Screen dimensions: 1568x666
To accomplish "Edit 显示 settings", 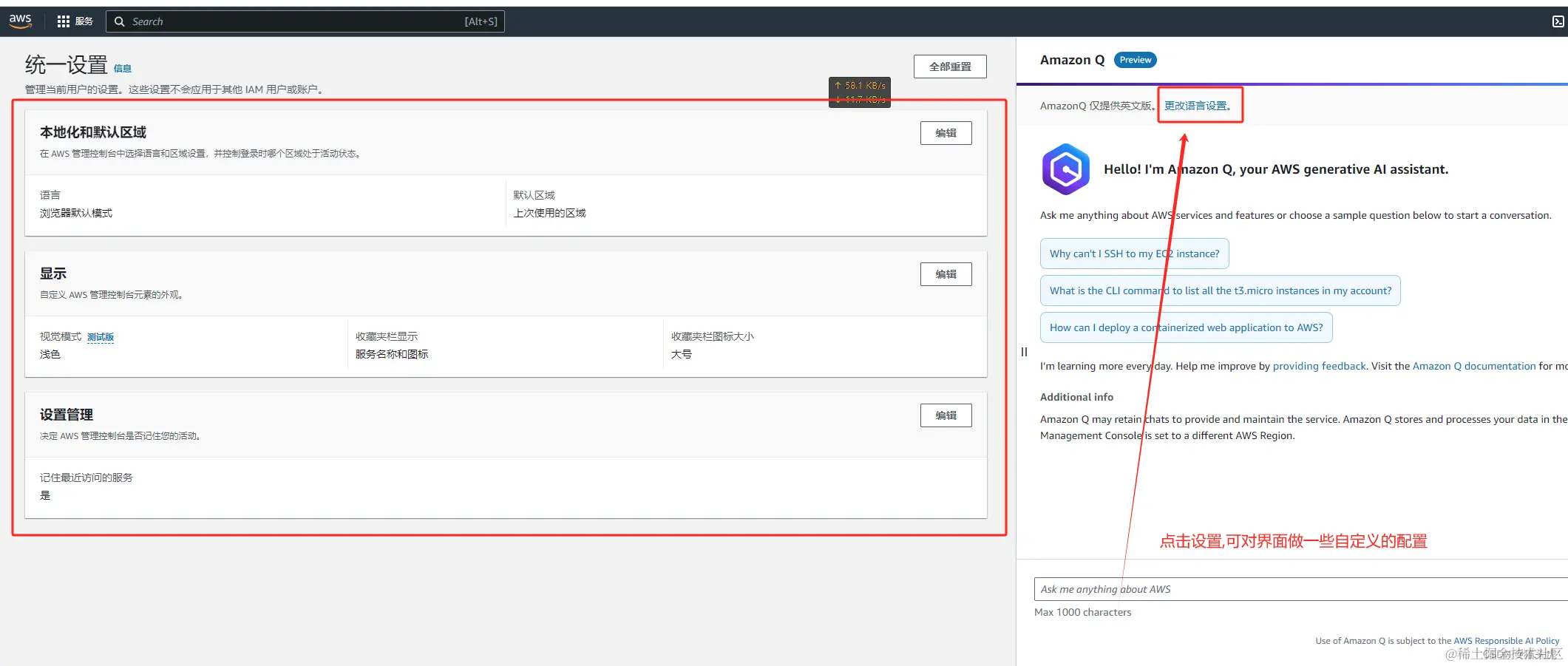I will point(946,274).
